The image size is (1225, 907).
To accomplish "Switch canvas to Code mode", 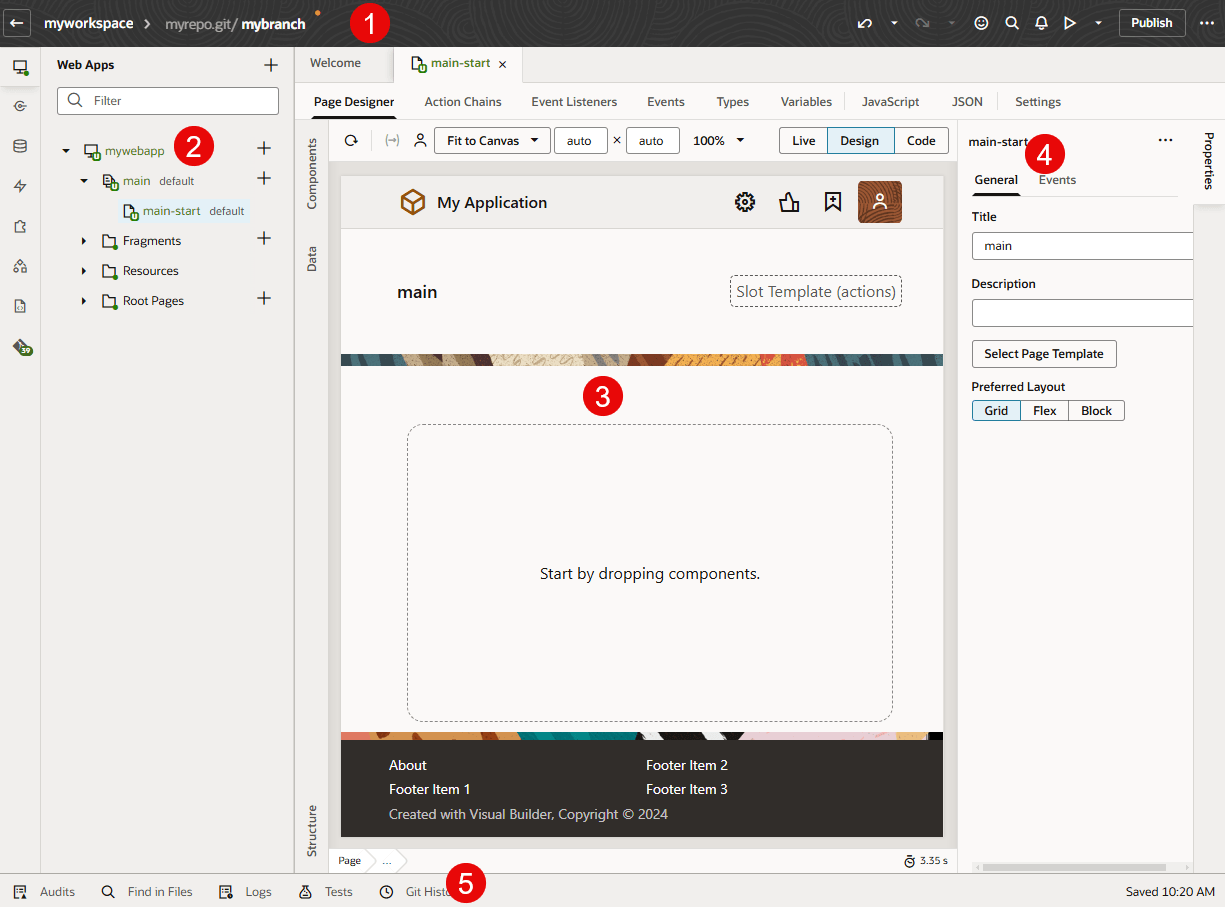I will tap(921, 140).
